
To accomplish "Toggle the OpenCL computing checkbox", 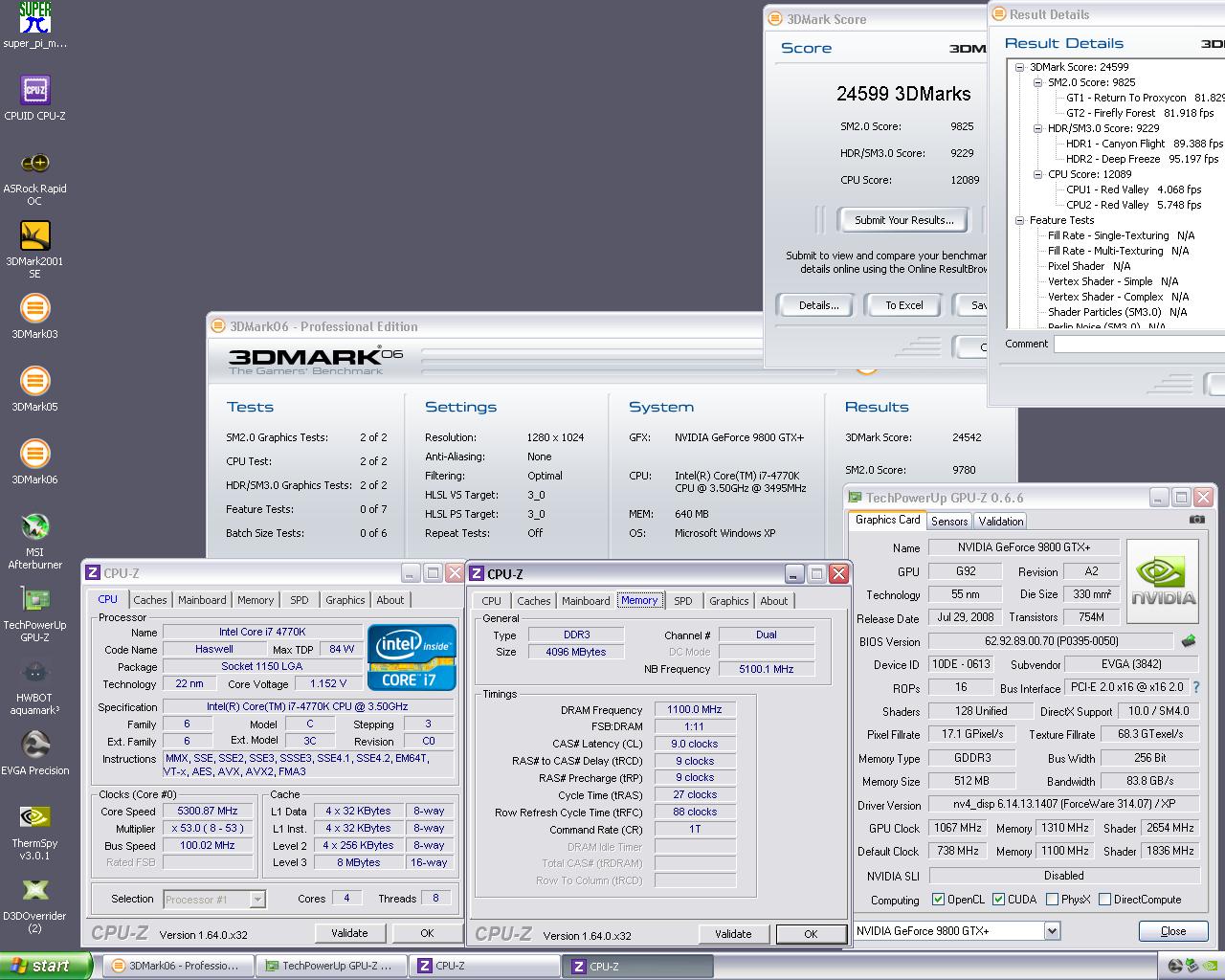I will [939, 900].
